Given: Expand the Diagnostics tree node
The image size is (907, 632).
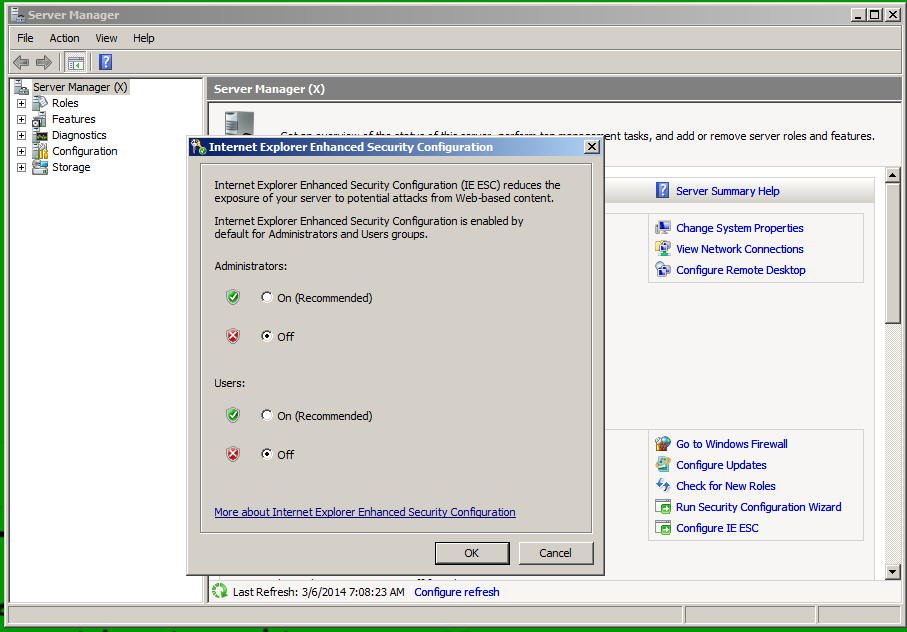Looking at the screenshot, I should point(21,135).
